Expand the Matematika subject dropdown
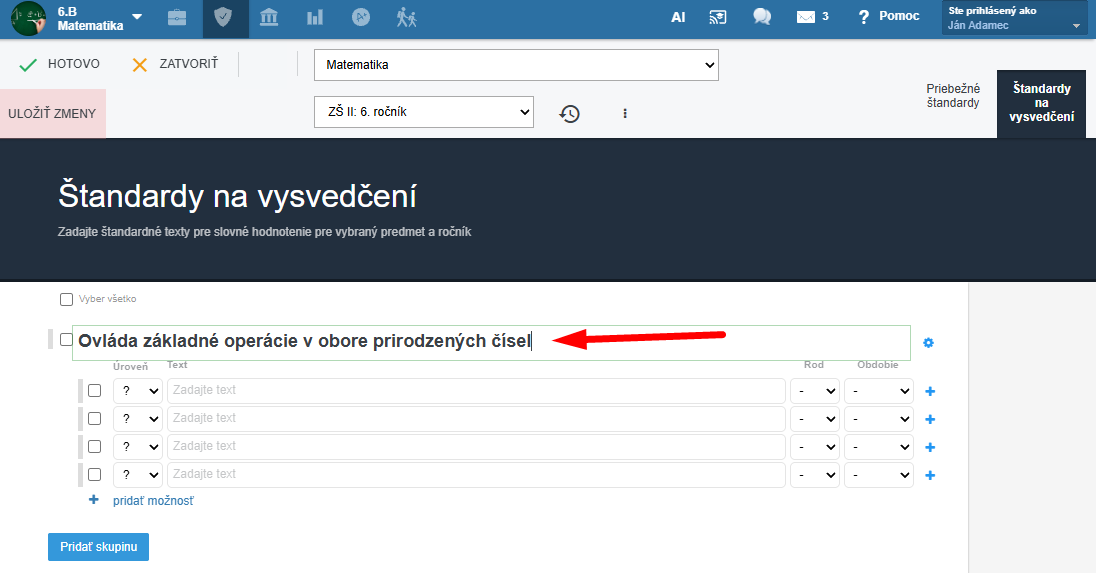1096x573 pixels. coord(517,65)
